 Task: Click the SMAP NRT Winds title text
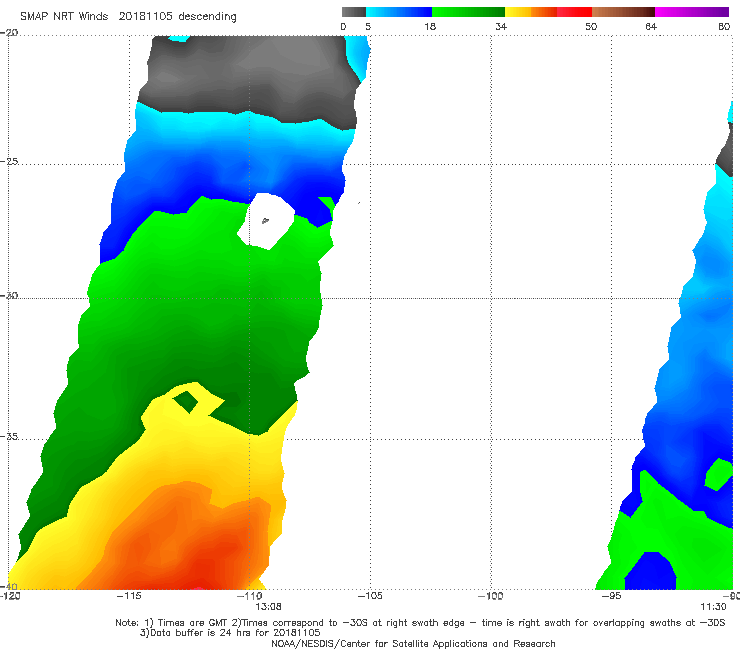pyautogui.click(x=64, y=16)
